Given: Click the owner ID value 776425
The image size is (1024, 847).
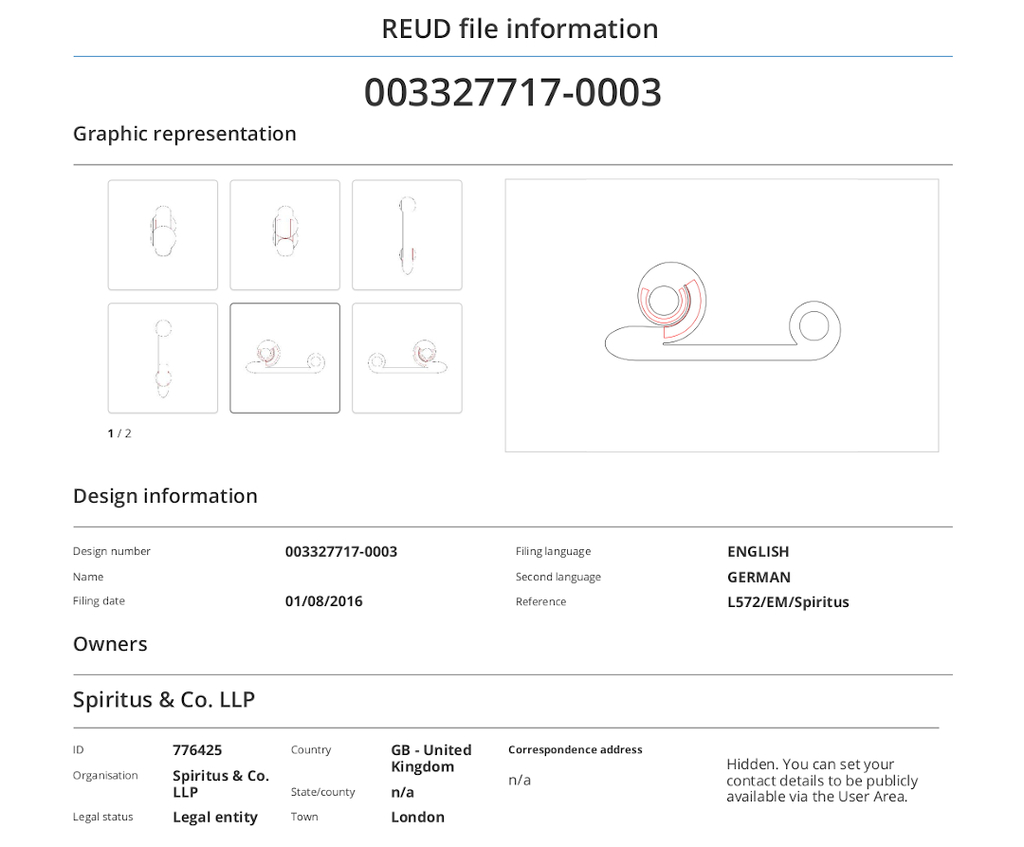Looking at the screenshot, I should coord(197,750).
